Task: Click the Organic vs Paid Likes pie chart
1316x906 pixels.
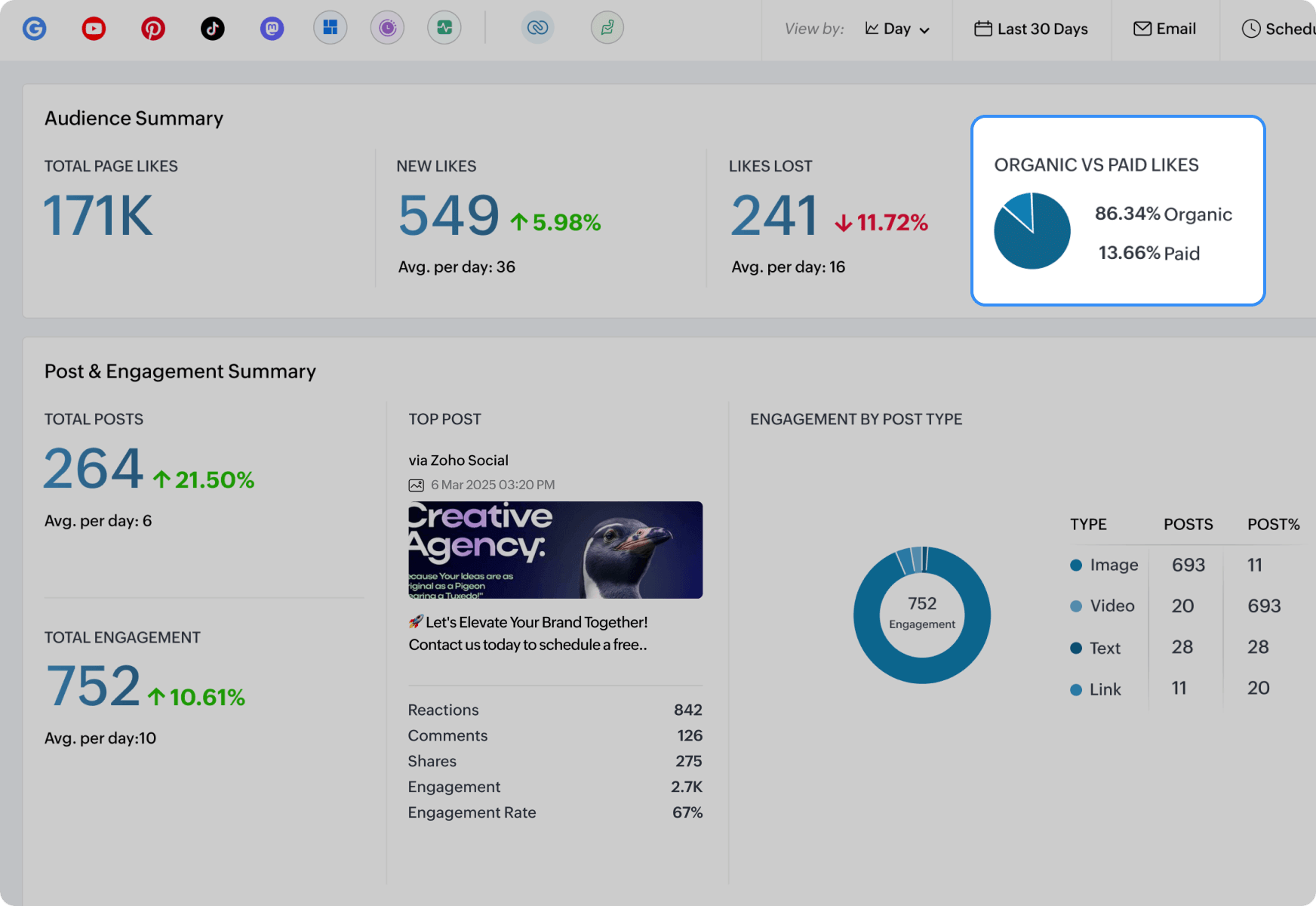Action: coord(1032,231)
